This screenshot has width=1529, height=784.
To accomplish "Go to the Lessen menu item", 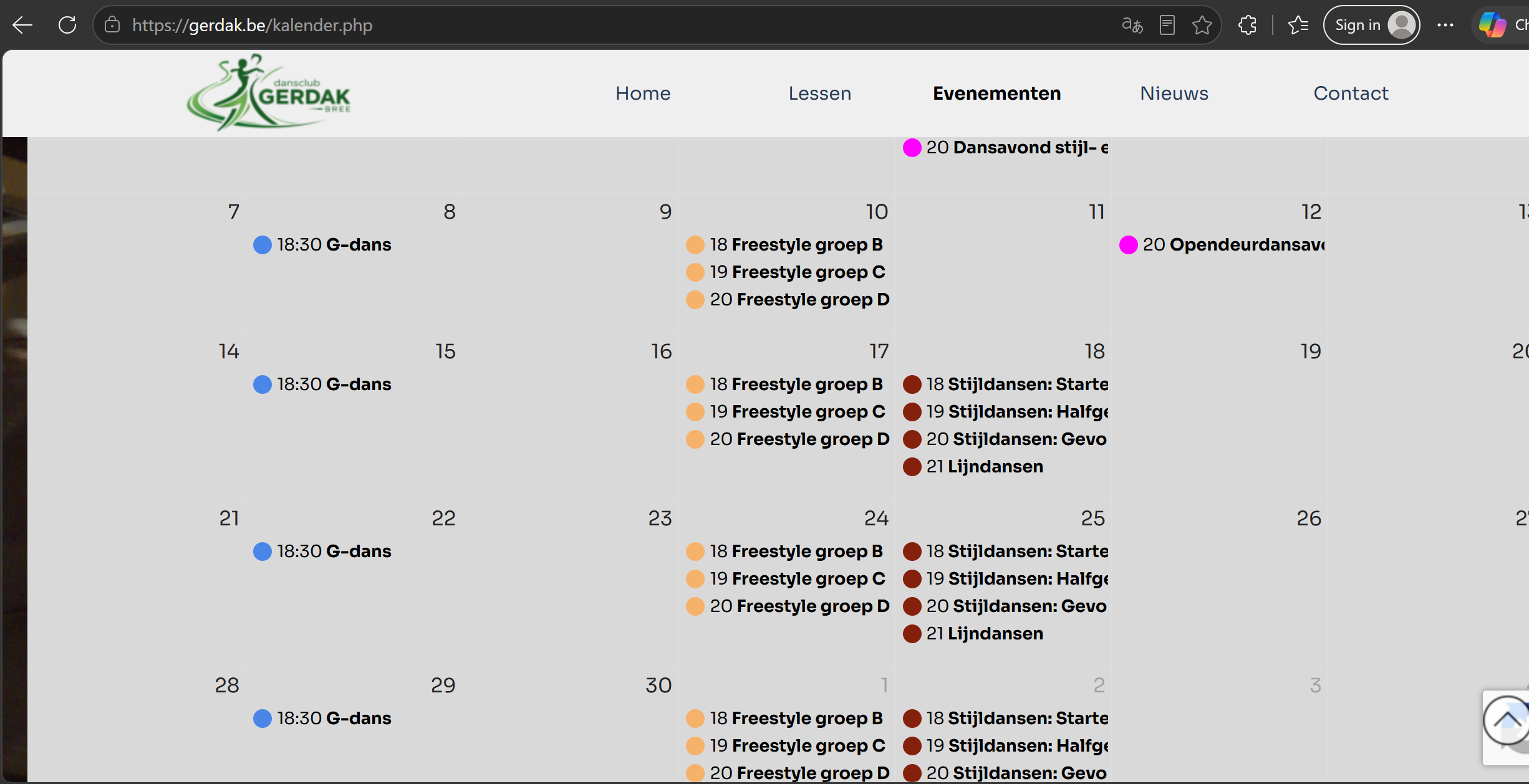I will click(820, 93).
